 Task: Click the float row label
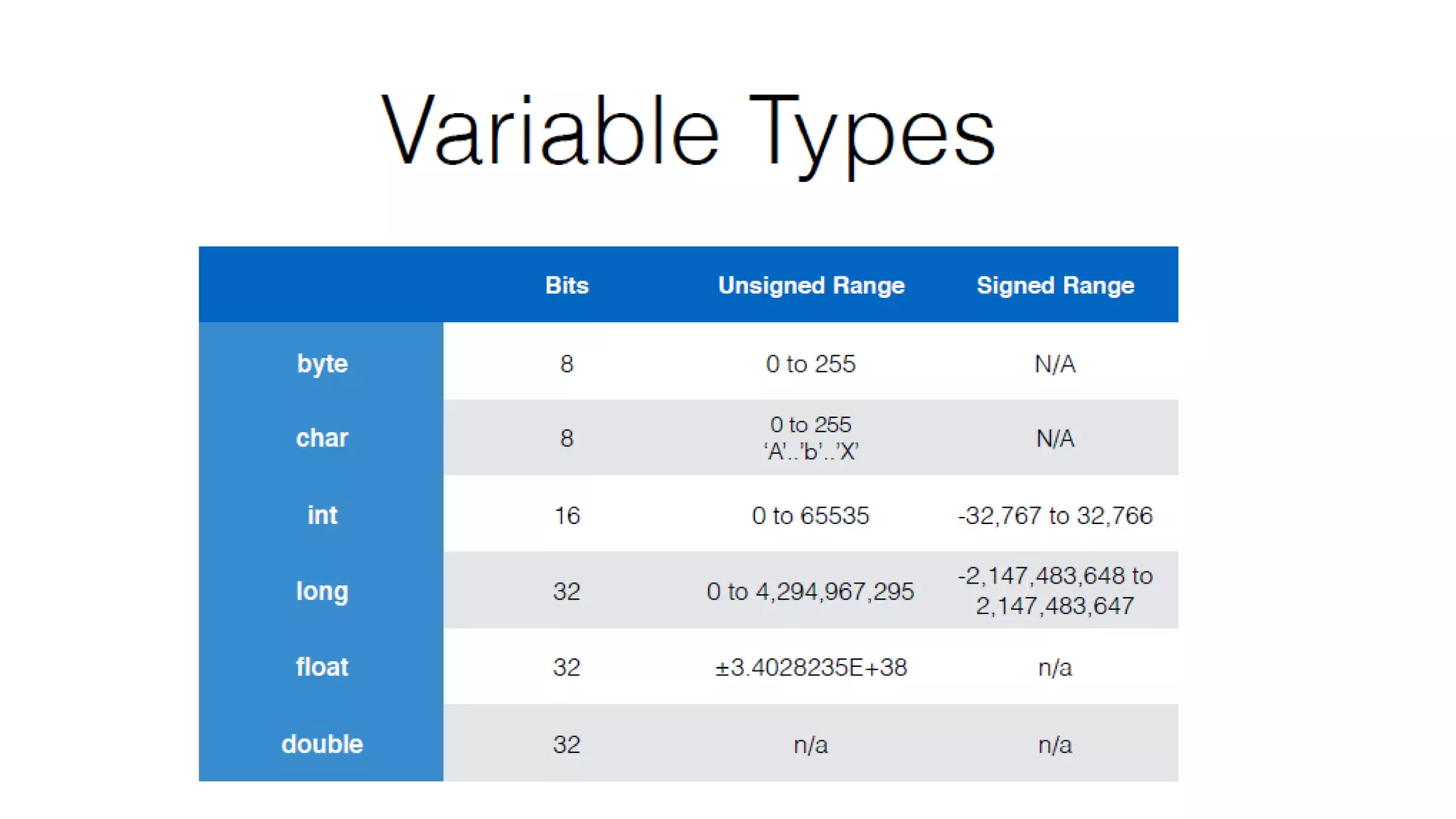point(322,667)
